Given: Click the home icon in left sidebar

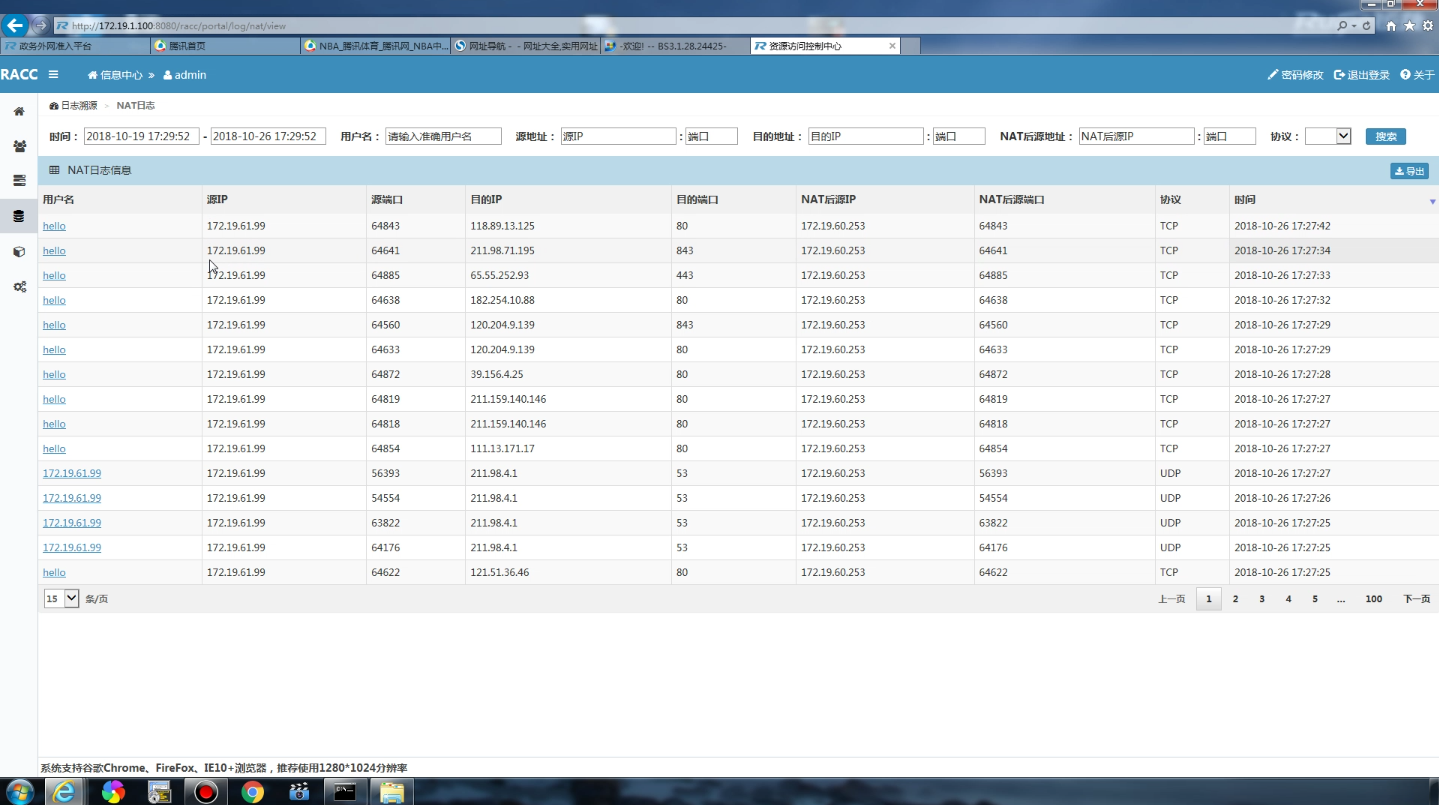Looking at the screenshot, I should pos(19,111).
